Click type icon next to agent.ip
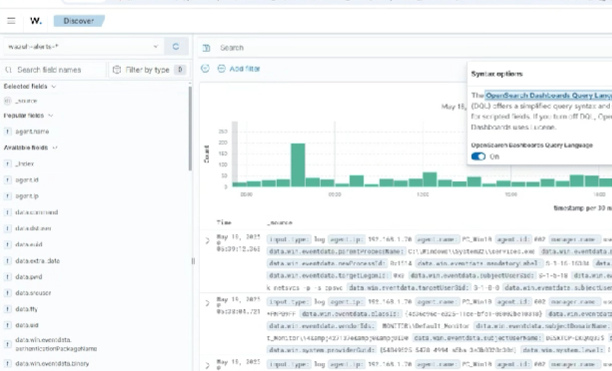The height and width of the screenshot is (371, 612). point(7,196)
